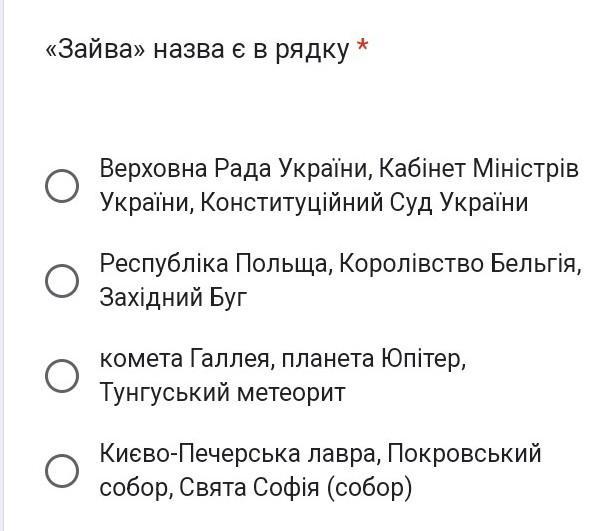Click the word Верховна in first option
Viewport: 615px width, 531px height.
click(x=153, y=169)
